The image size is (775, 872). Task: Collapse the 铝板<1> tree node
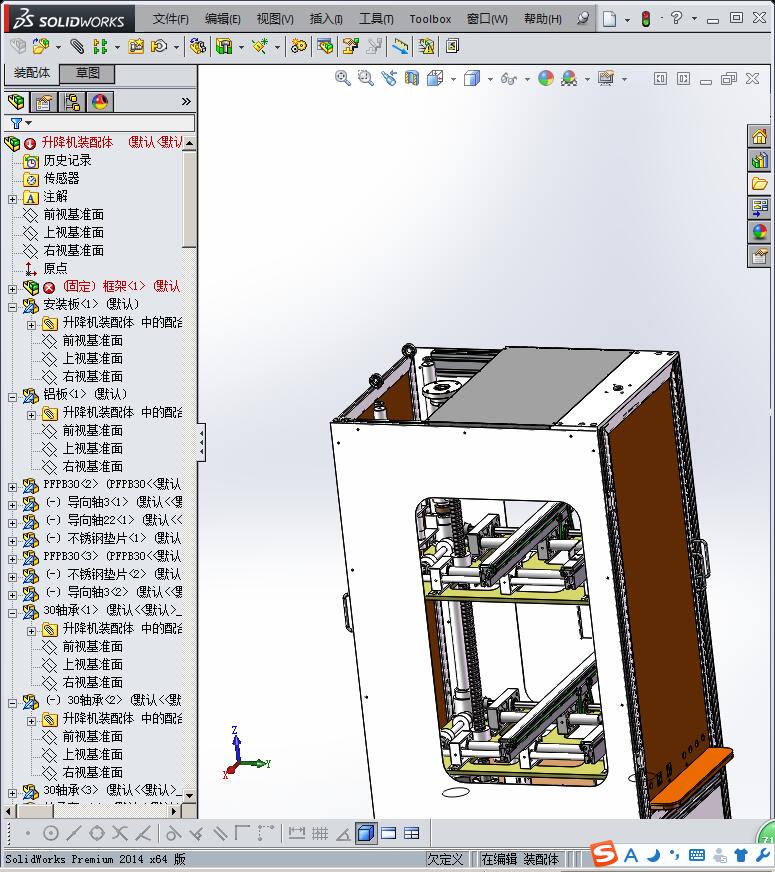tap(13, 397)
